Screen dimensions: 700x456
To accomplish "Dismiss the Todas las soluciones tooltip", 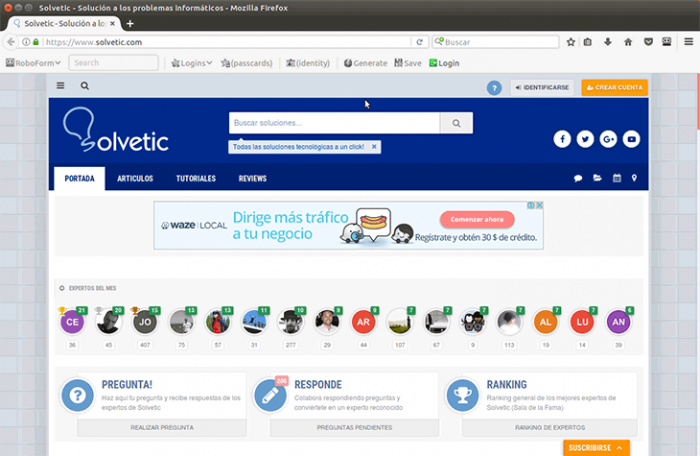I will tap(374, 146).
